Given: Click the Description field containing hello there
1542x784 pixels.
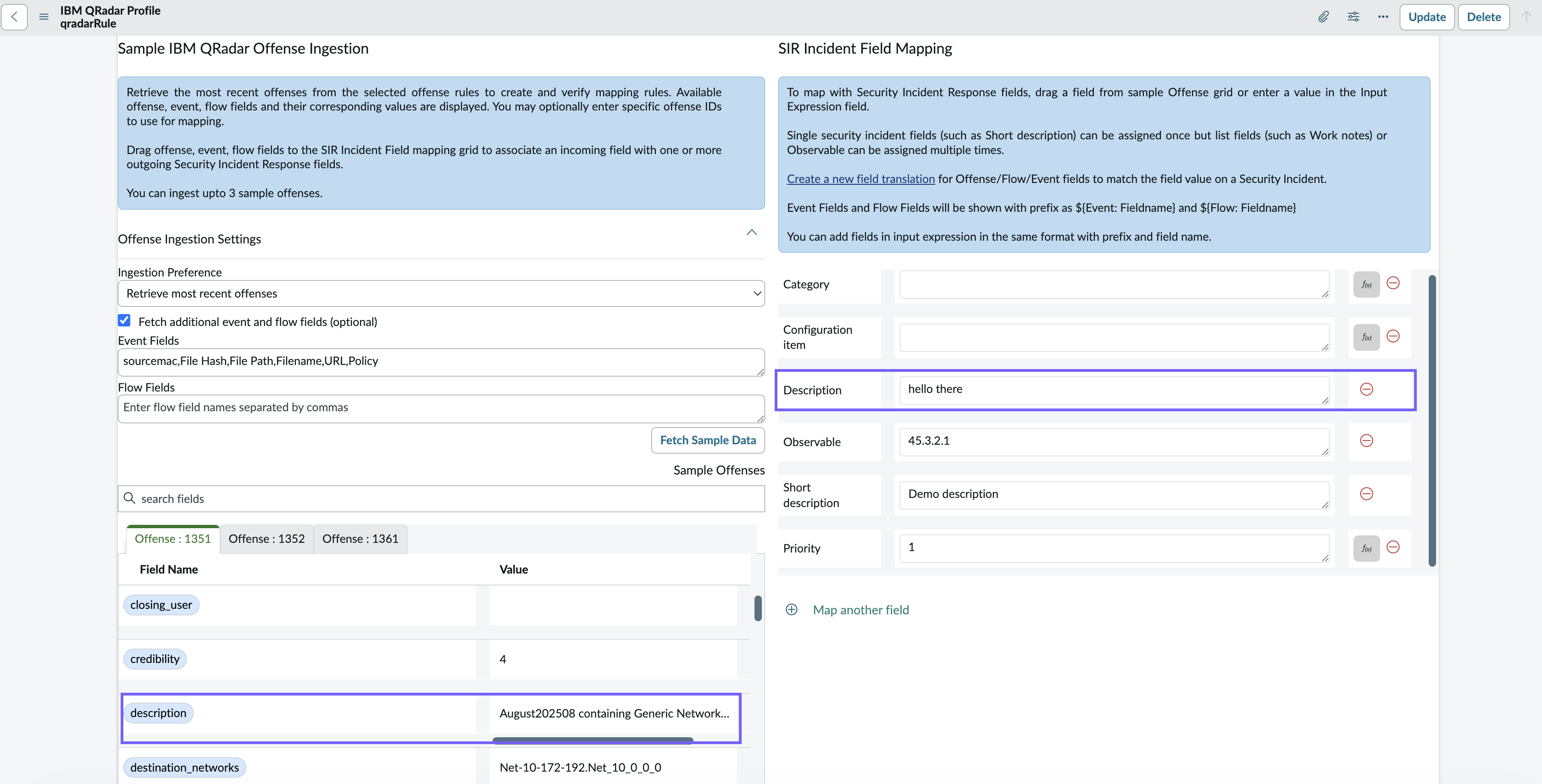Looking at the screenshot, I should click(x=1114, y=390).
